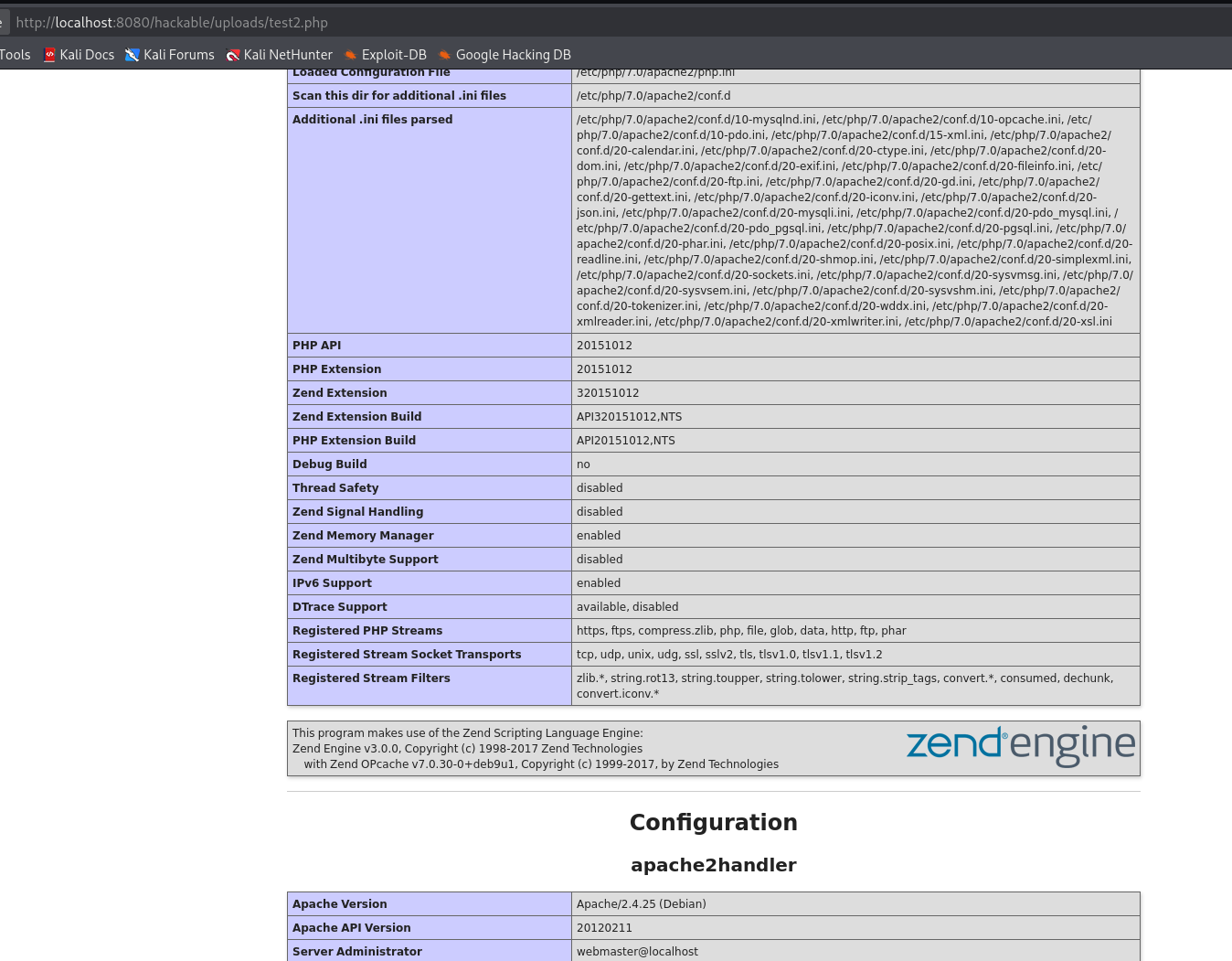
Task: Click the apache2handler section heading
Action: point(714,865)
